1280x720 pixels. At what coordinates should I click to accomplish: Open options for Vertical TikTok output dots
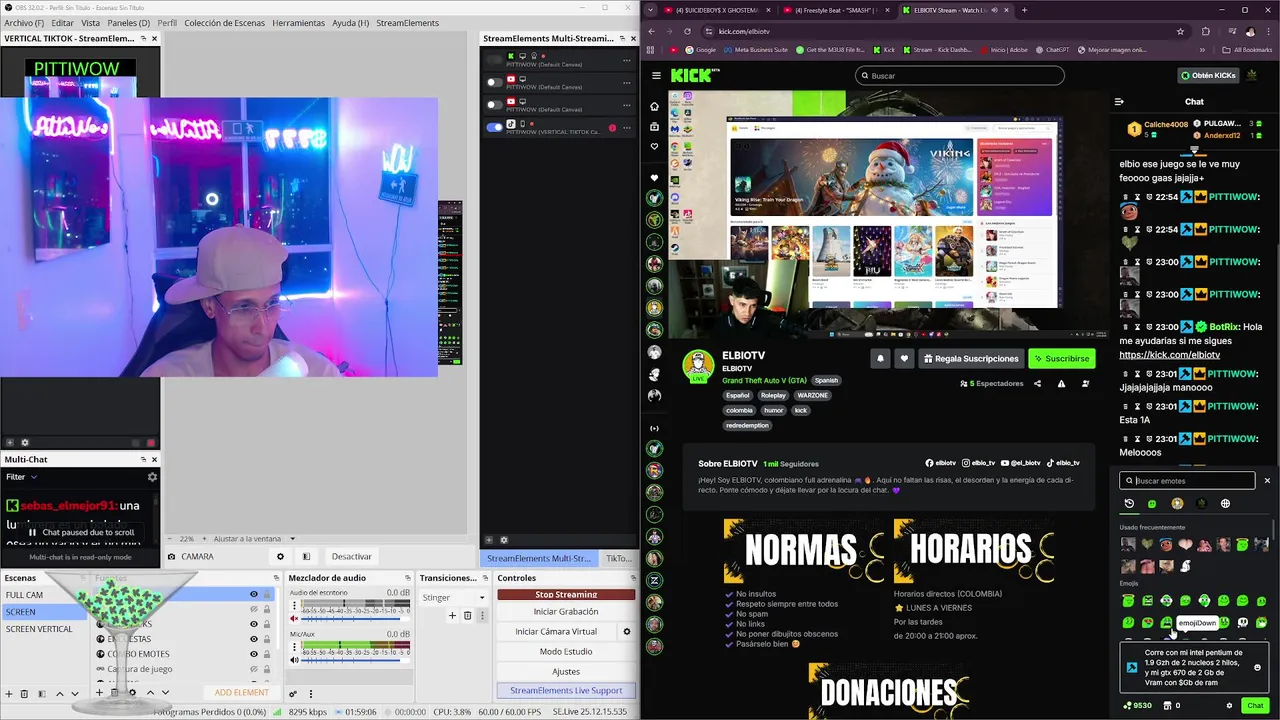click(627, 127)
